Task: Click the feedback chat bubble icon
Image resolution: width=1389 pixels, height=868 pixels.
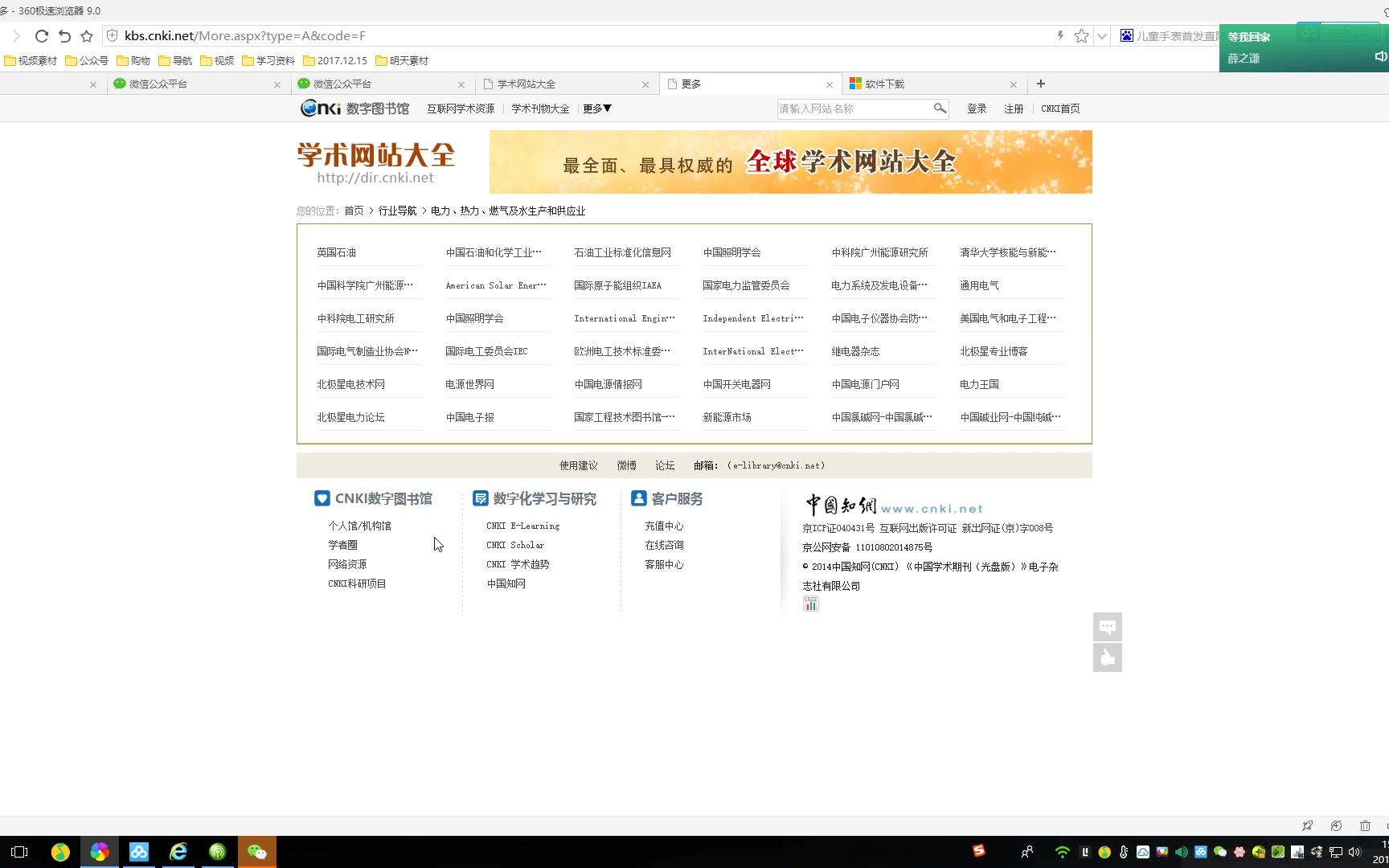Action: [1107, 627]
